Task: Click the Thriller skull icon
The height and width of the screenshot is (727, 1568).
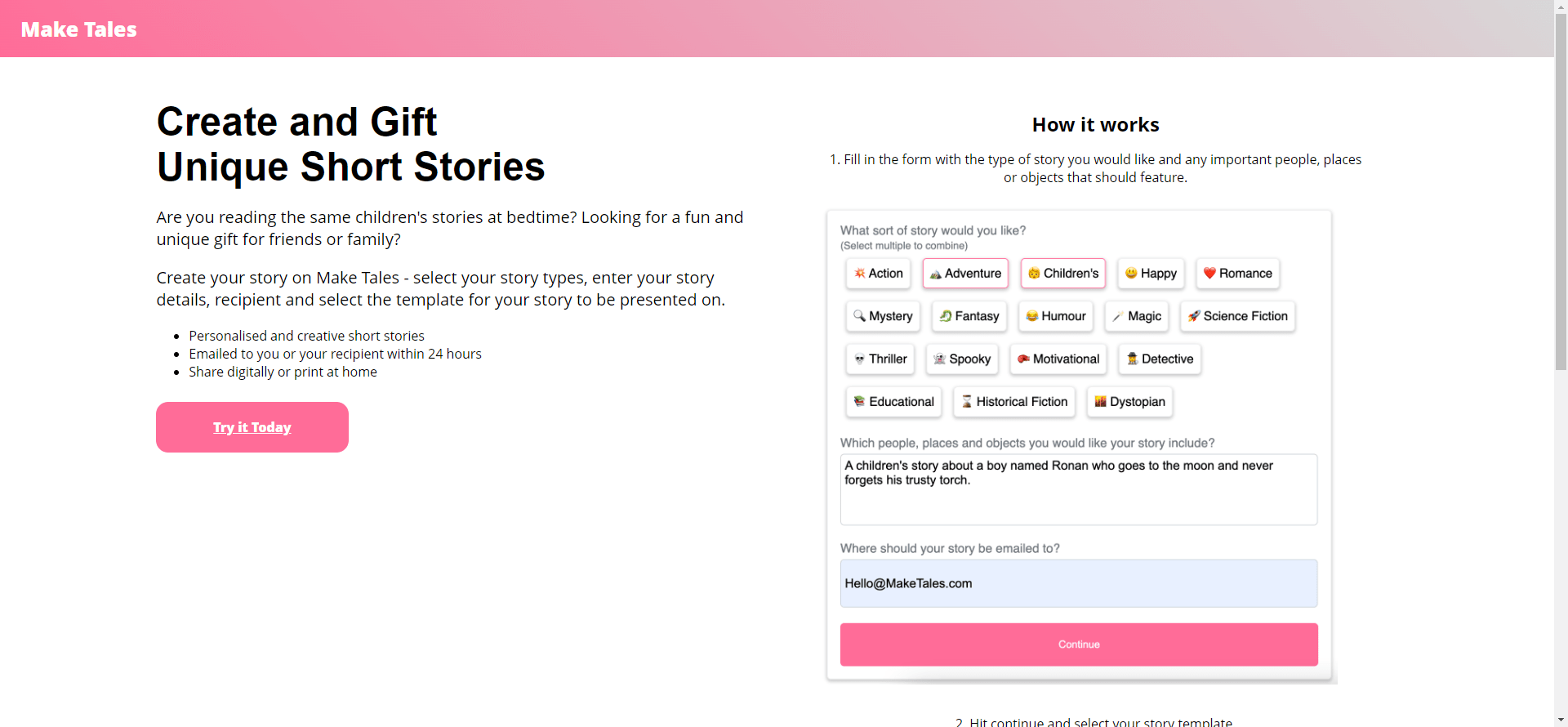Action: (859, 359)
